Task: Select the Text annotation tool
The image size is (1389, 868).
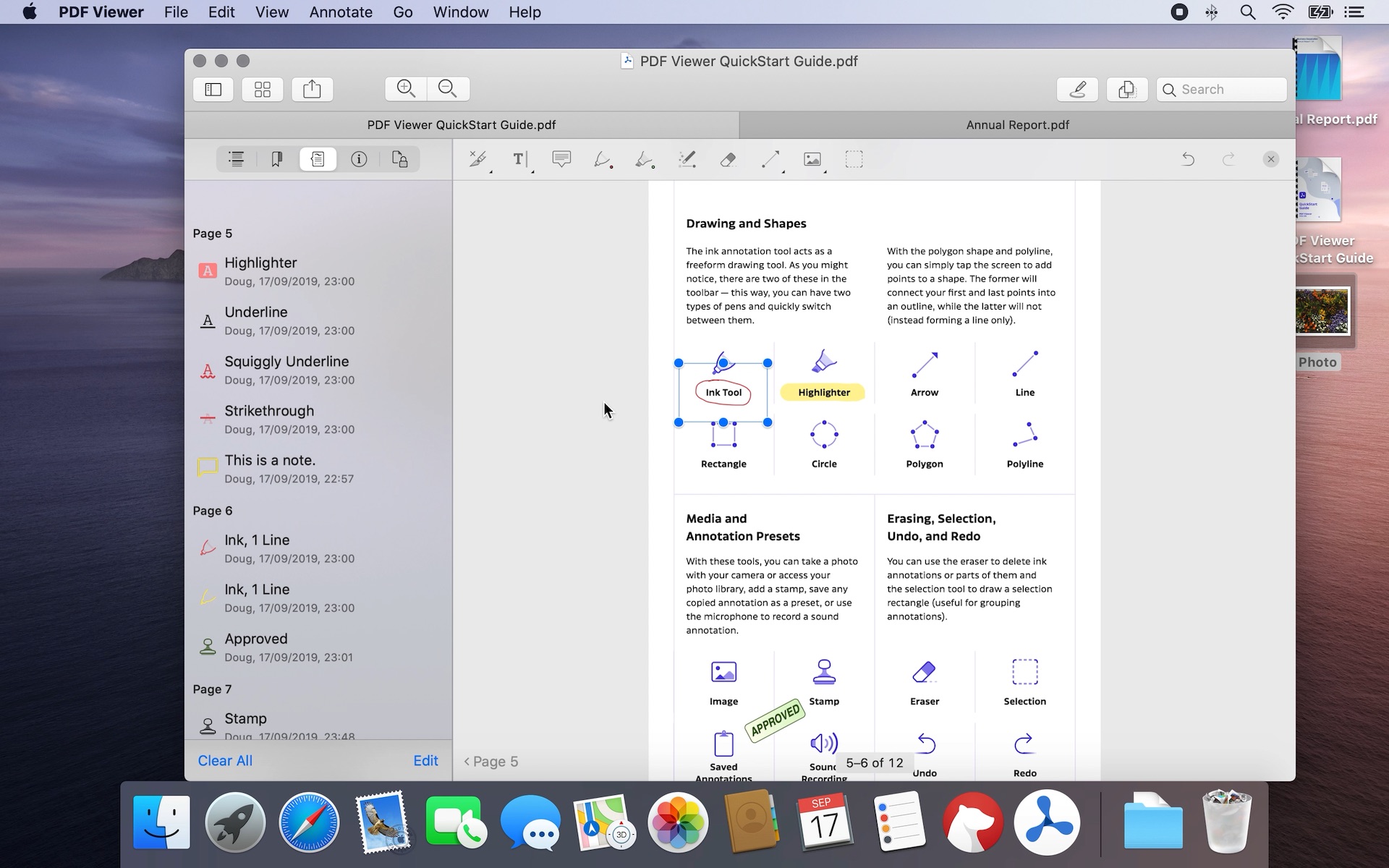Action: click(x=520, y=159)
